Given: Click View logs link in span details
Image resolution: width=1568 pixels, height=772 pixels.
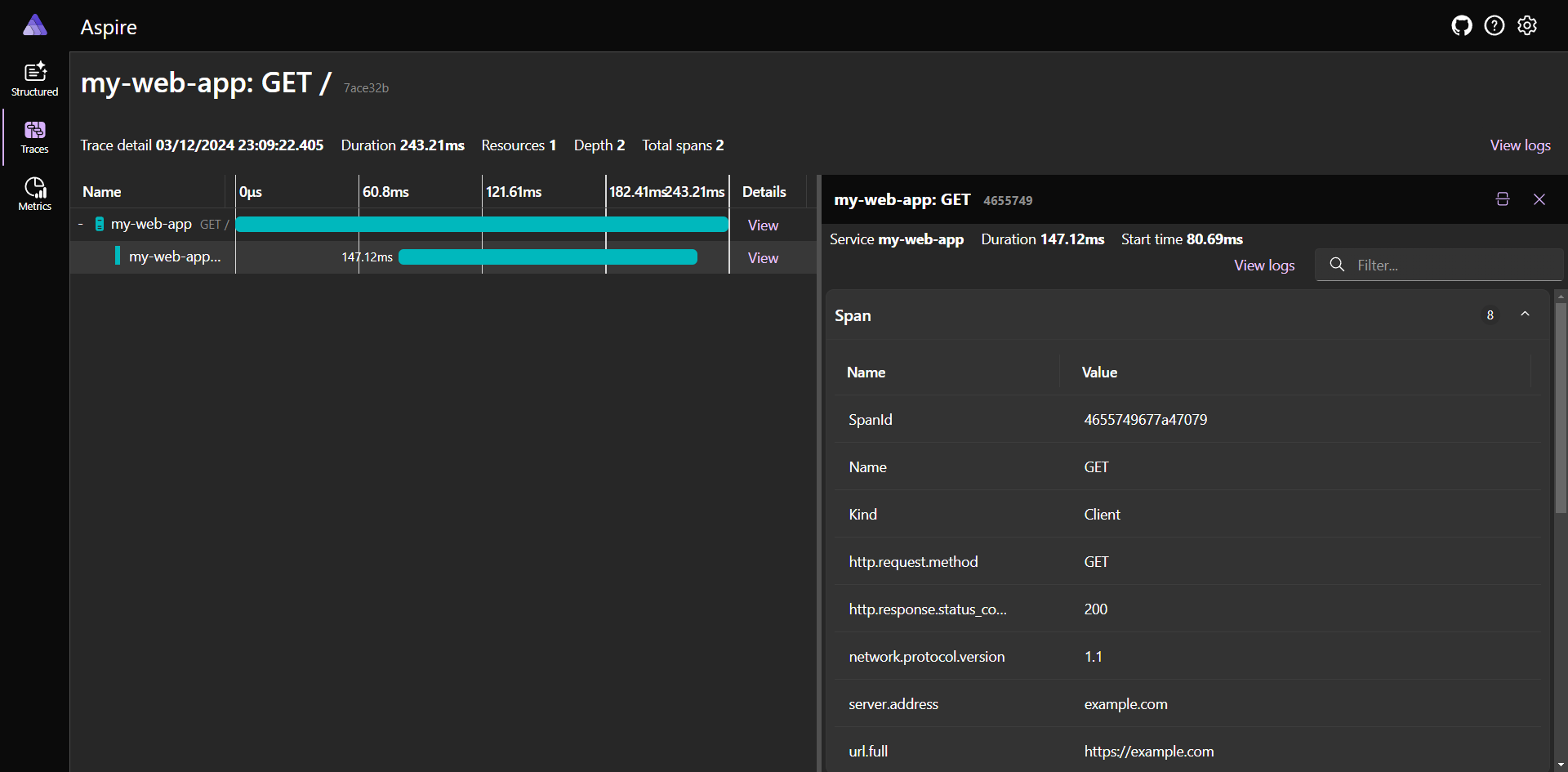Looking at the screenshot, I should click(x=1264, y=266).
